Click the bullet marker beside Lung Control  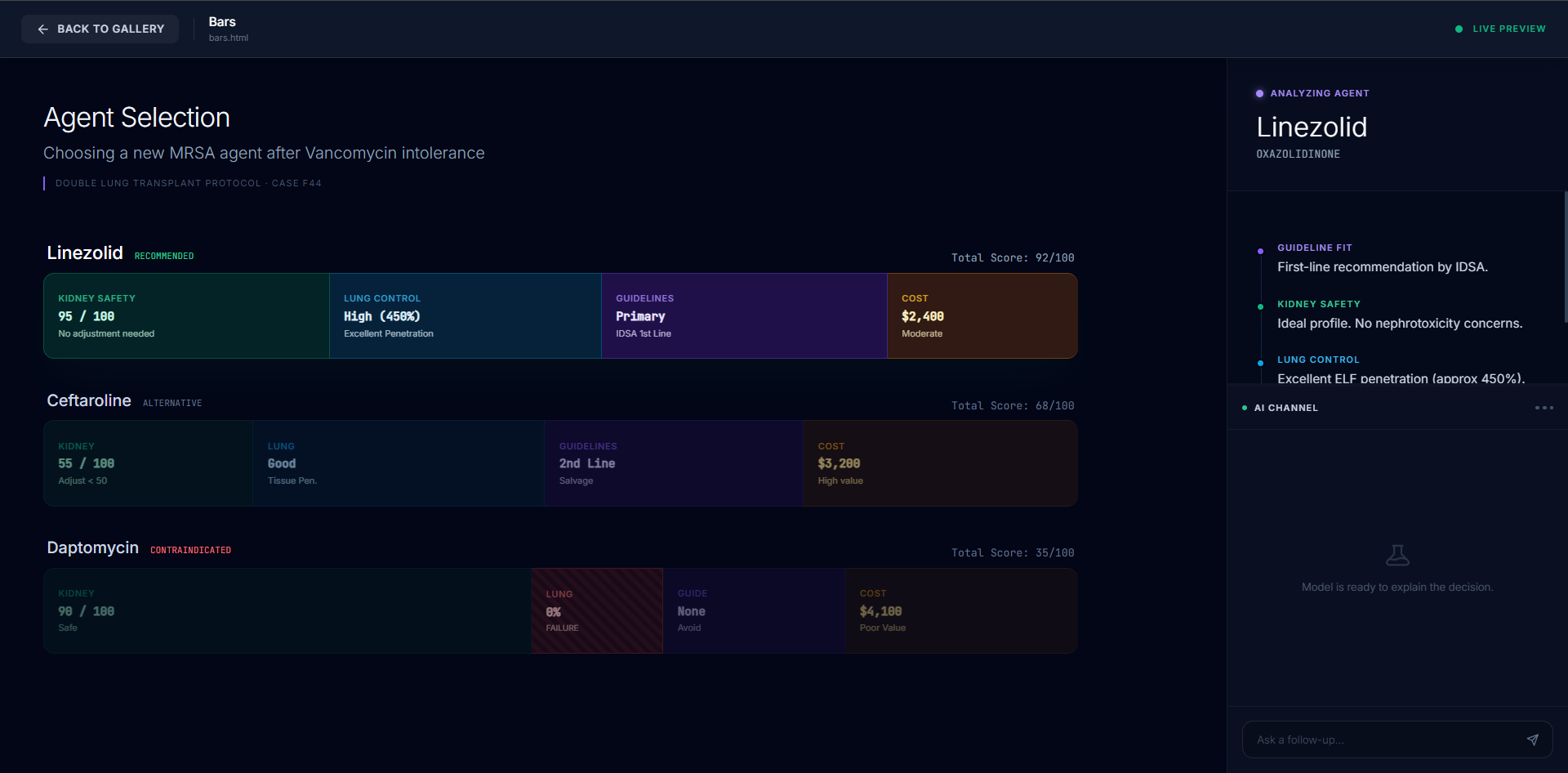tap(1262, 364)
